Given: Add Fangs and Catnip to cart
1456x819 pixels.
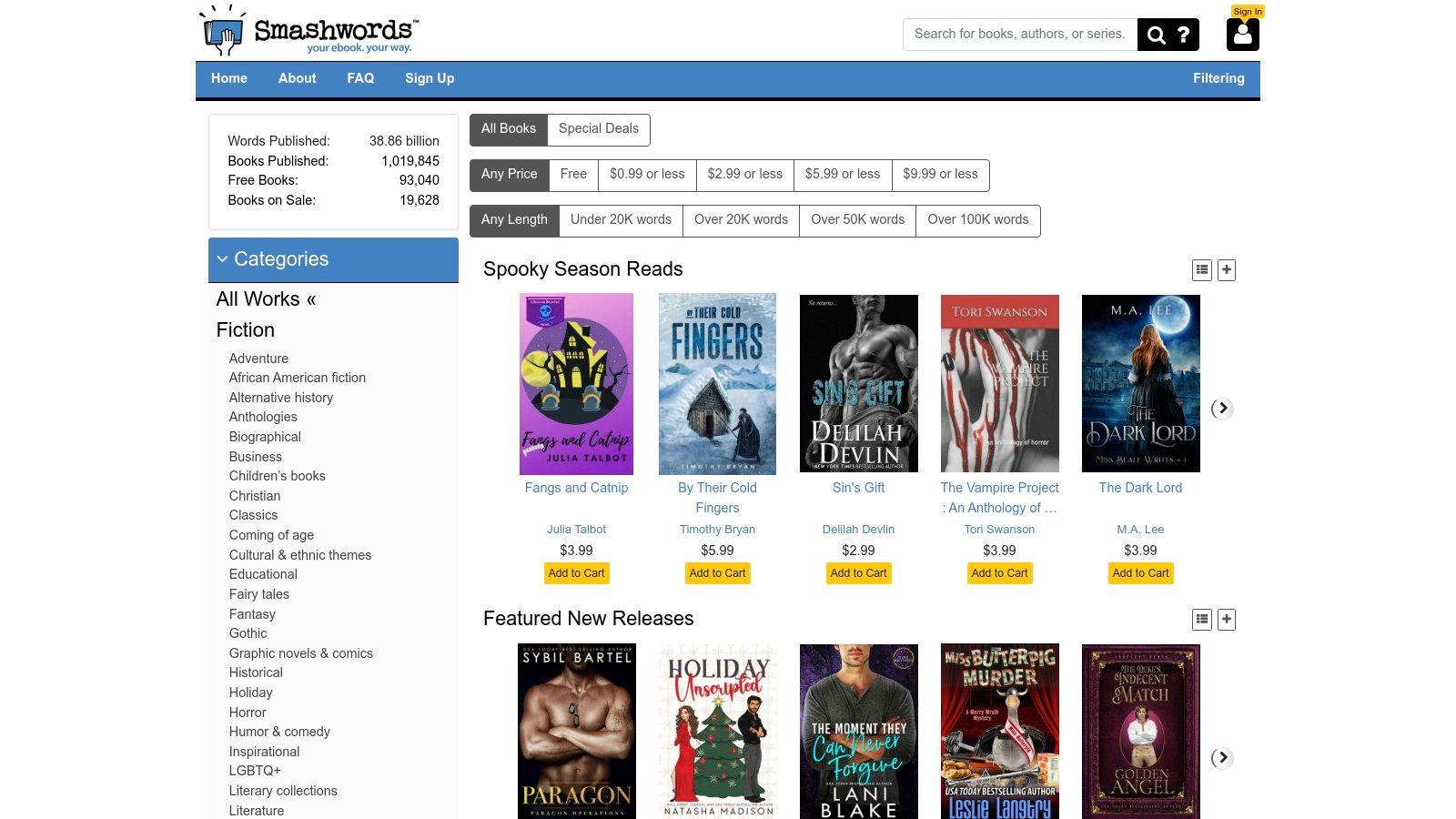Looking at the screenshot, I should (x=576, y=573).
